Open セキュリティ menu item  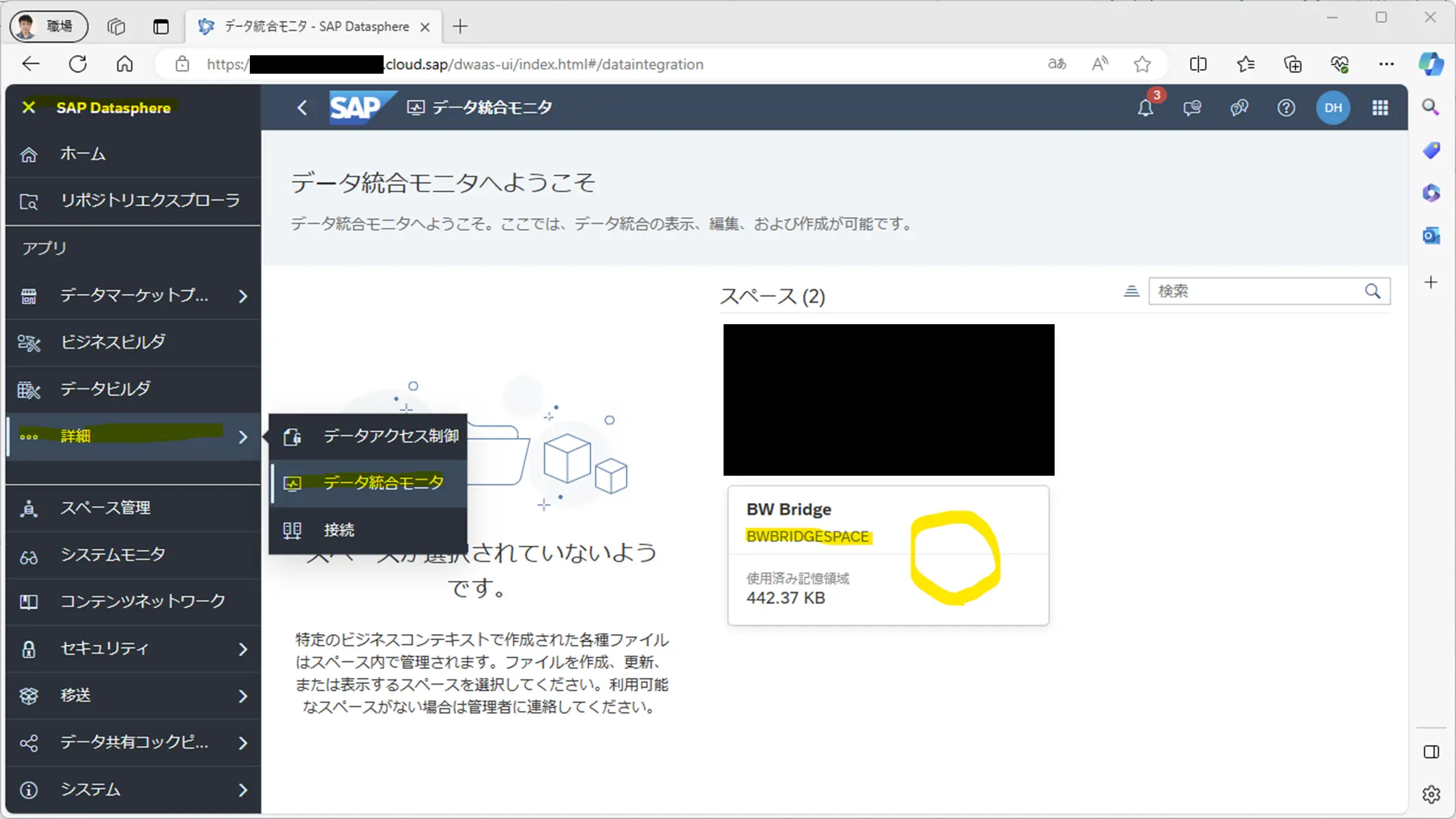pyautogui.click(x=133, y=648)
